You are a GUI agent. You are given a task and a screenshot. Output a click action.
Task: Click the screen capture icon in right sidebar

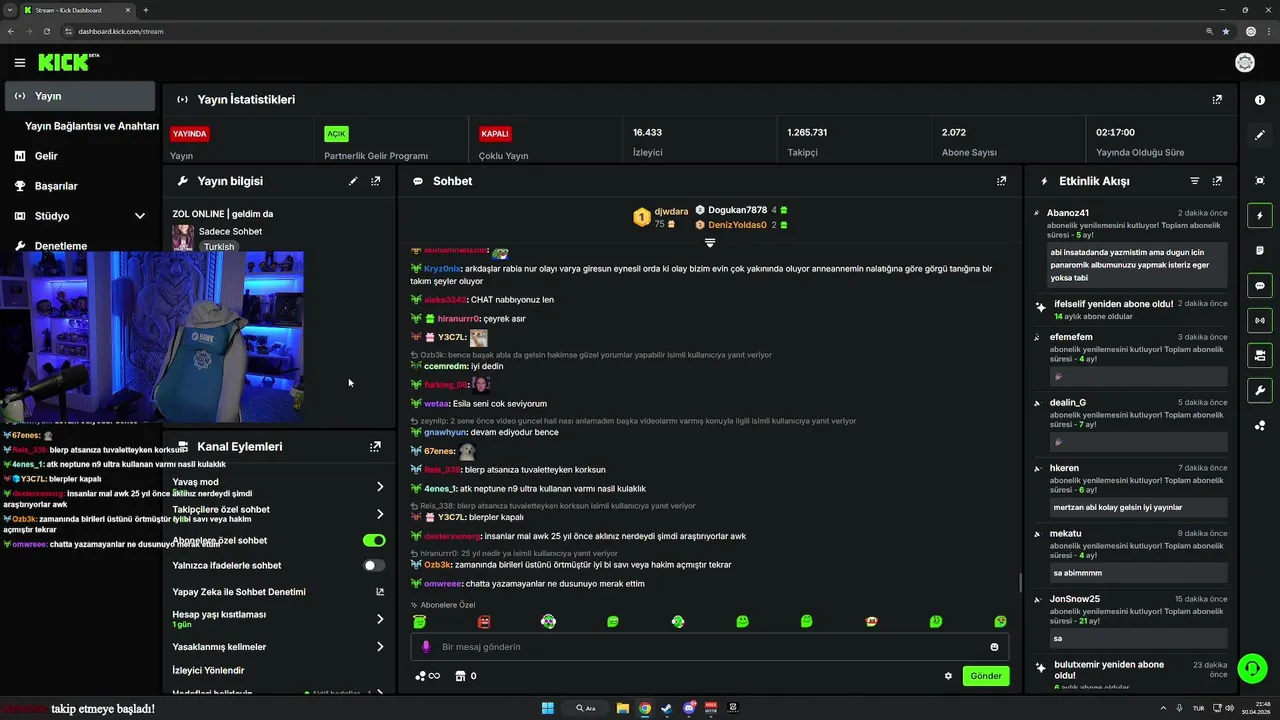point(1260,181)
